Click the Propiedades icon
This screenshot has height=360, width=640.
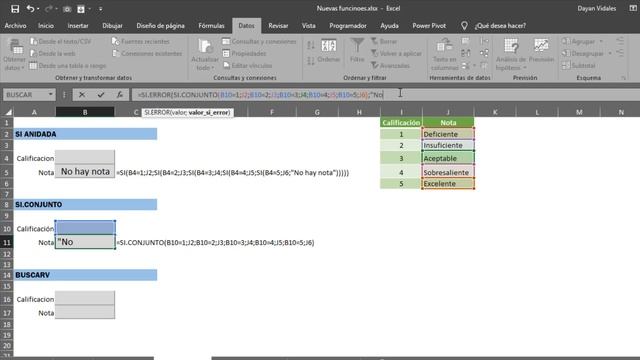coord(226,53)
